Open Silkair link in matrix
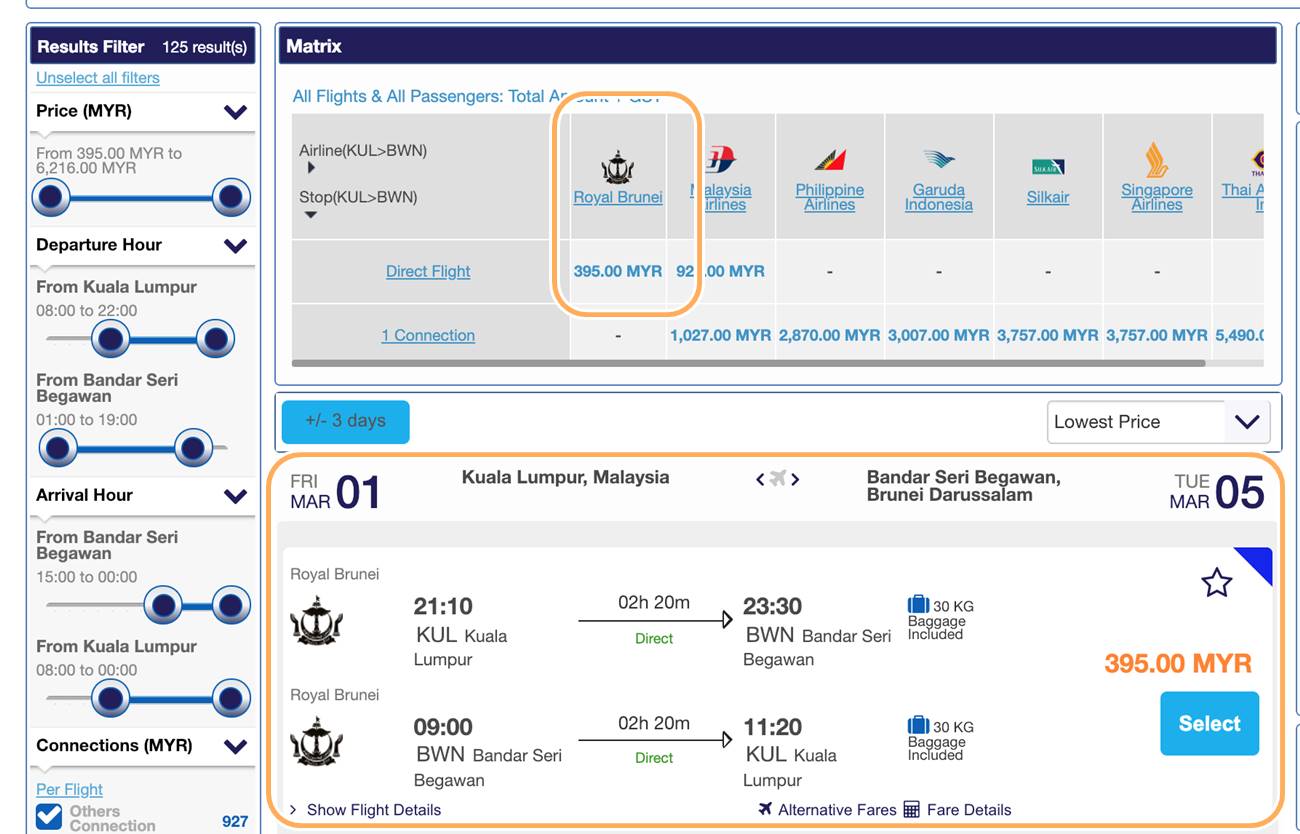 coord(1048,197)
